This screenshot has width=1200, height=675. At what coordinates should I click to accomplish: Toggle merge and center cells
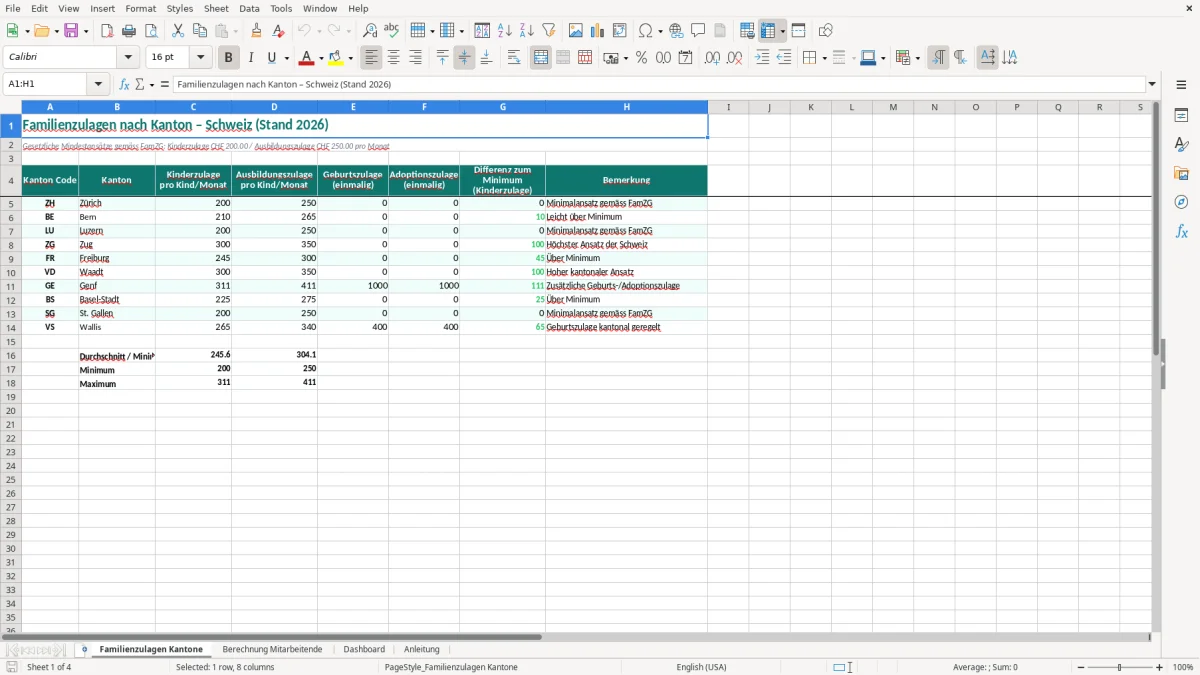[x=541, y=58]
